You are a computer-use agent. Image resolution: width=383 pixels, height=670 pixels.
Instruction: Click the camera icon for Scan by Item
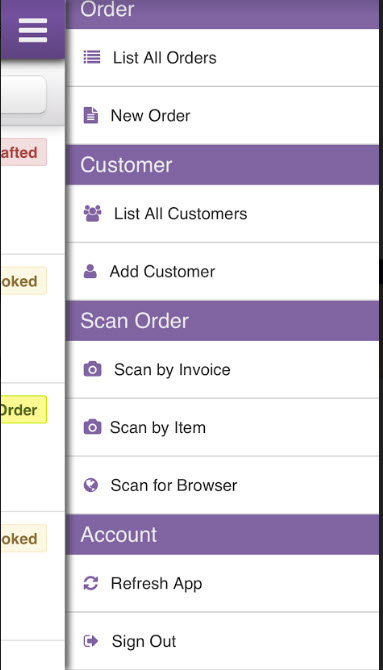point(92,427)
